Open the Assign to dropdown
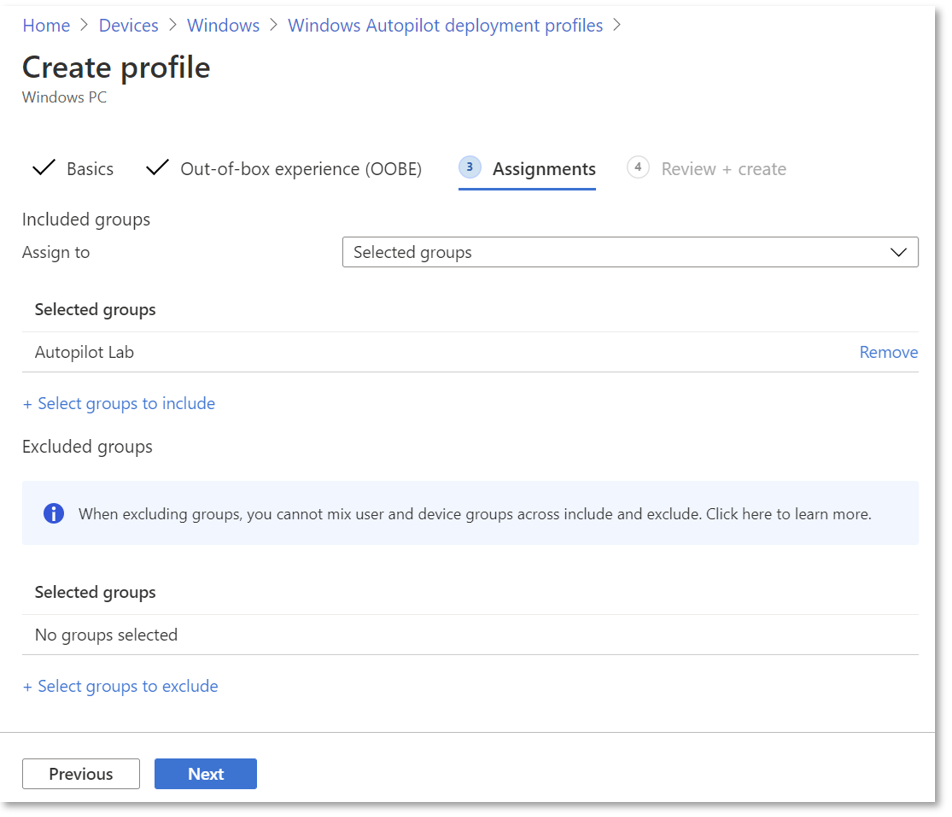Image resolution: width=952 pixels, height=817 pixels. pyautogui.click(x=630, y=252)
